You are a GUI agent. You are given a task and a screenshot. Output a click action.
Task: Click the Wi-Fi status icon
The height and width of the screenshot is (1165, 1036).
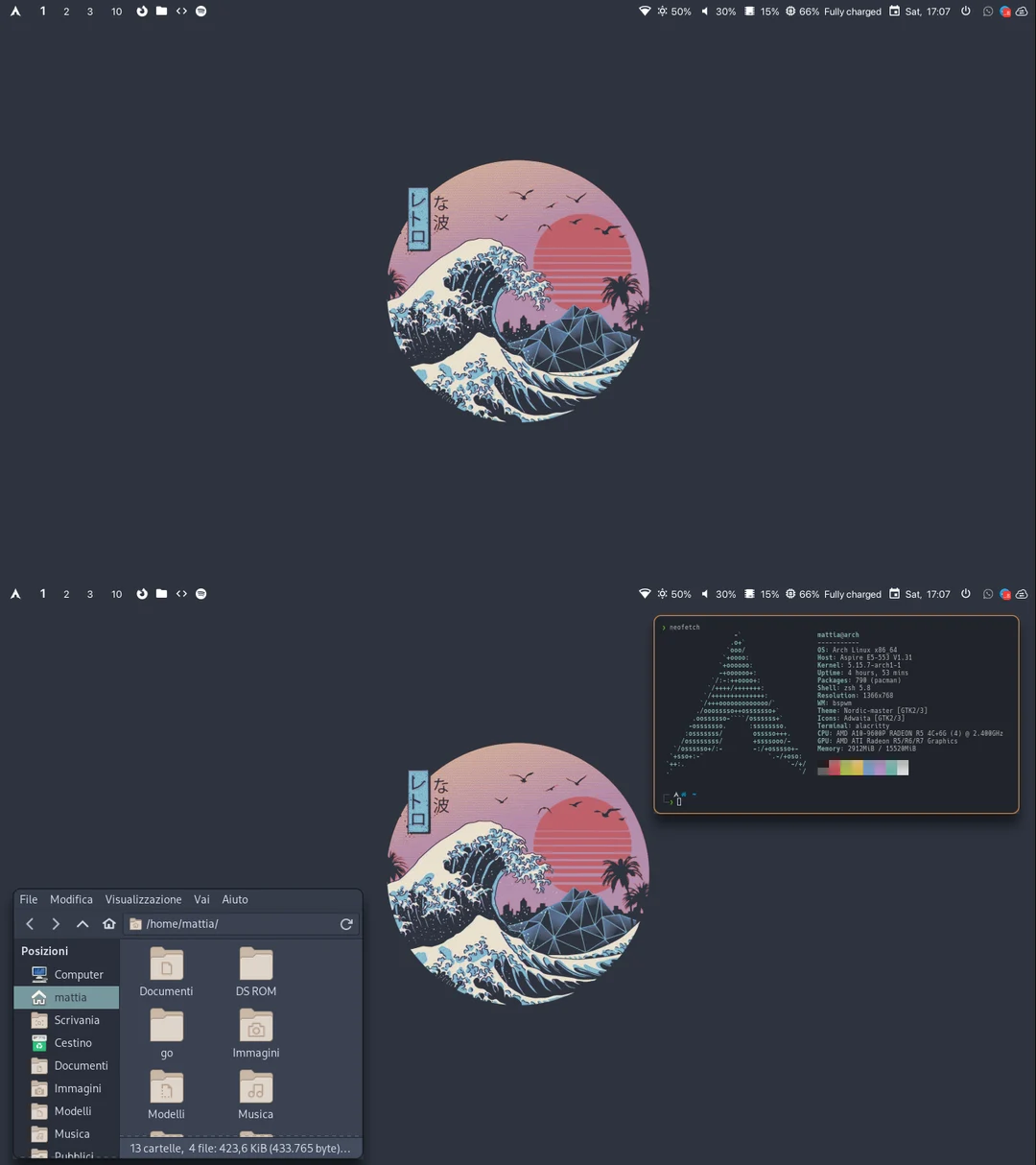pyautogui.click(x=645, y=11)
